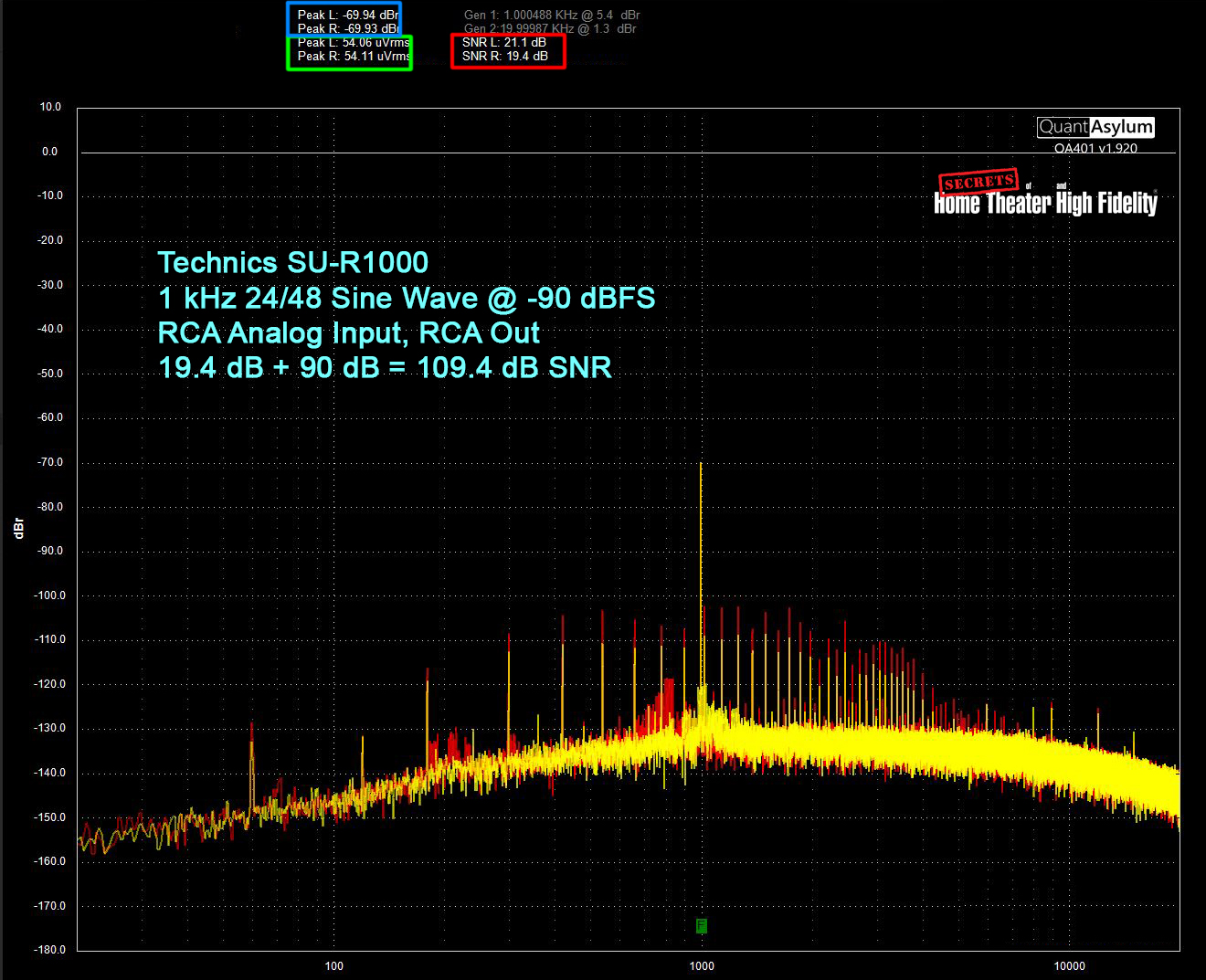Image resolution: width=1206 pixels, height=980 pixels.
Task: Click the '-90.0' Y-axis label
Action: click(x=50, y=551)
